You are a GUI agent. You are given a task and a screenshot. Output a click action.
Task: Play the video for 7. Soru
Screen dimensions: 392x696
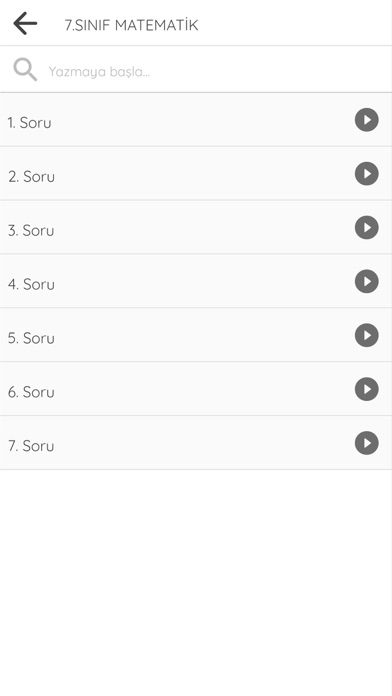pyautogui.click(x=366, y=443)
